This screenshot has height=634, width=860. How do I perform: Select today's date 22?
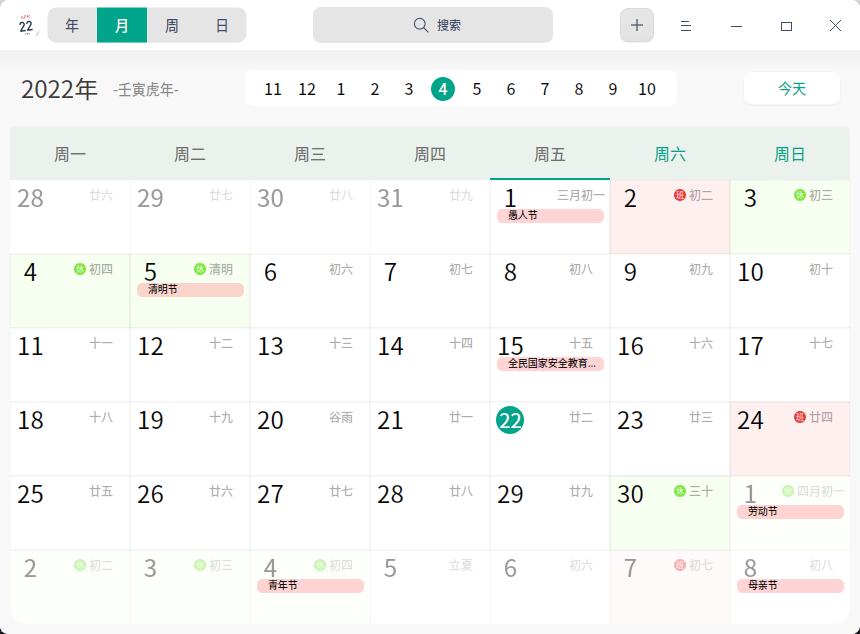pyautogui.click(x=510, y=420)
